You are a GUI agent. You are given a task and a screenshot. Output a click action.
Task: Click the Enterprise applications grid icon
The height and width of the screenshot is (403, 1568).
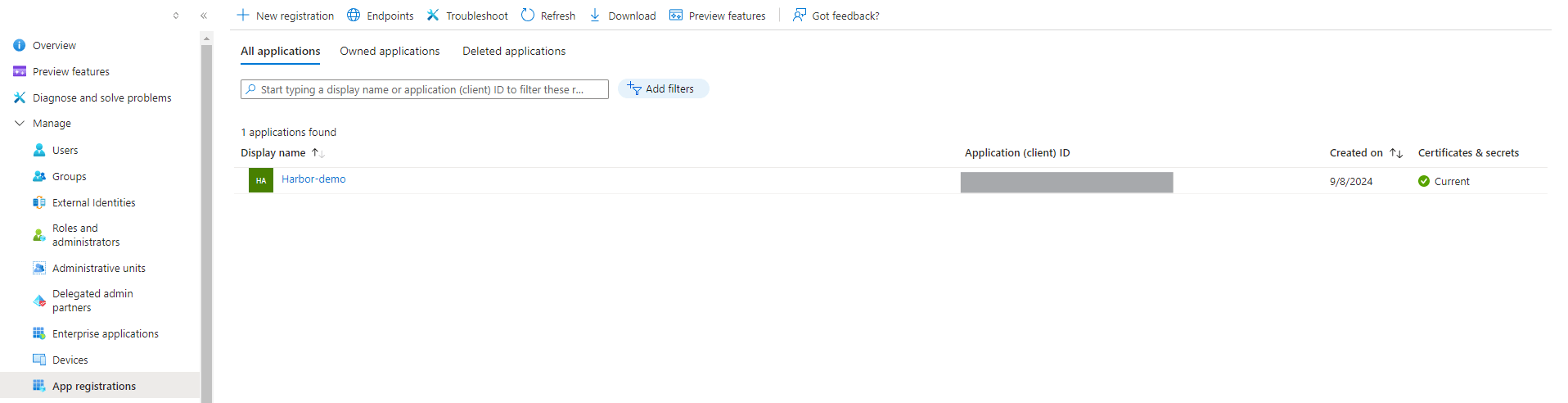point(39,333)
